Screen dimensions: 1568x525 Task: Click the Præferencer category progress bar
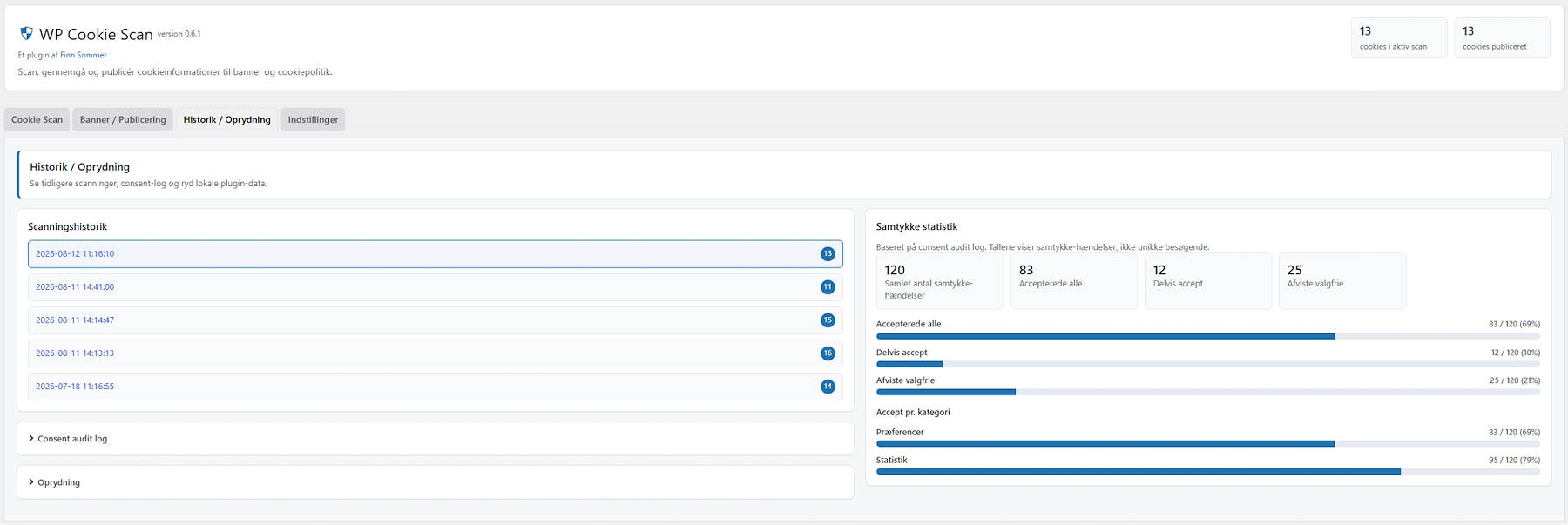click(1208, 444)
